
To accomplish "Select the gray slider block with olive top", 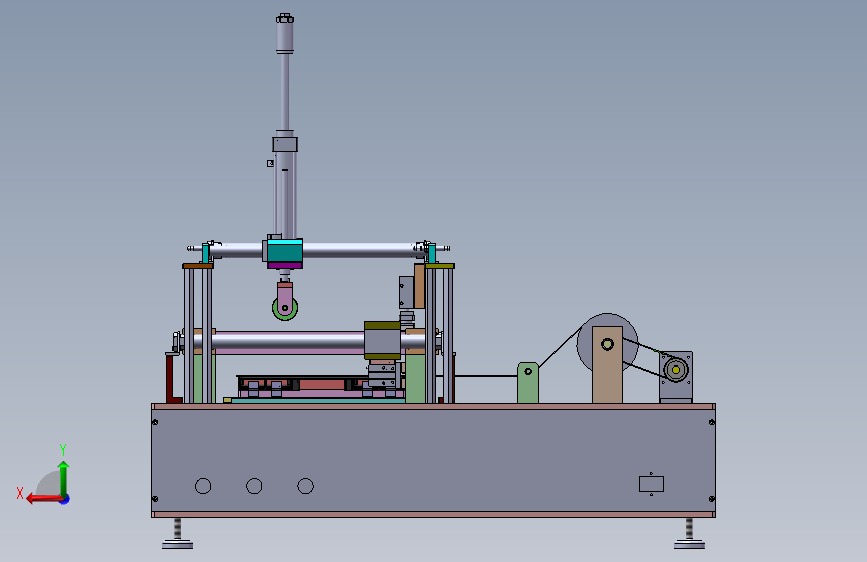I will pyautogui.click(x=382, y=341).
